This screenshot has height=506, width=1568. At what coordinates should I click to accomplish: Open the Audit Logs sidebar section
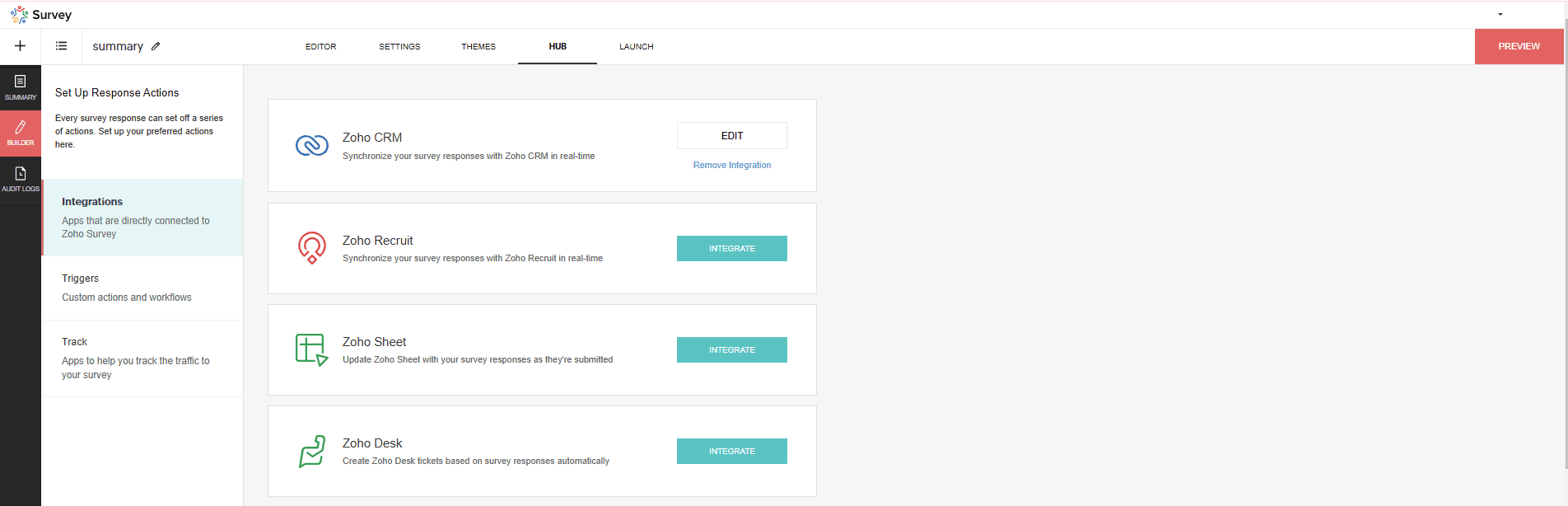(21, 179)
